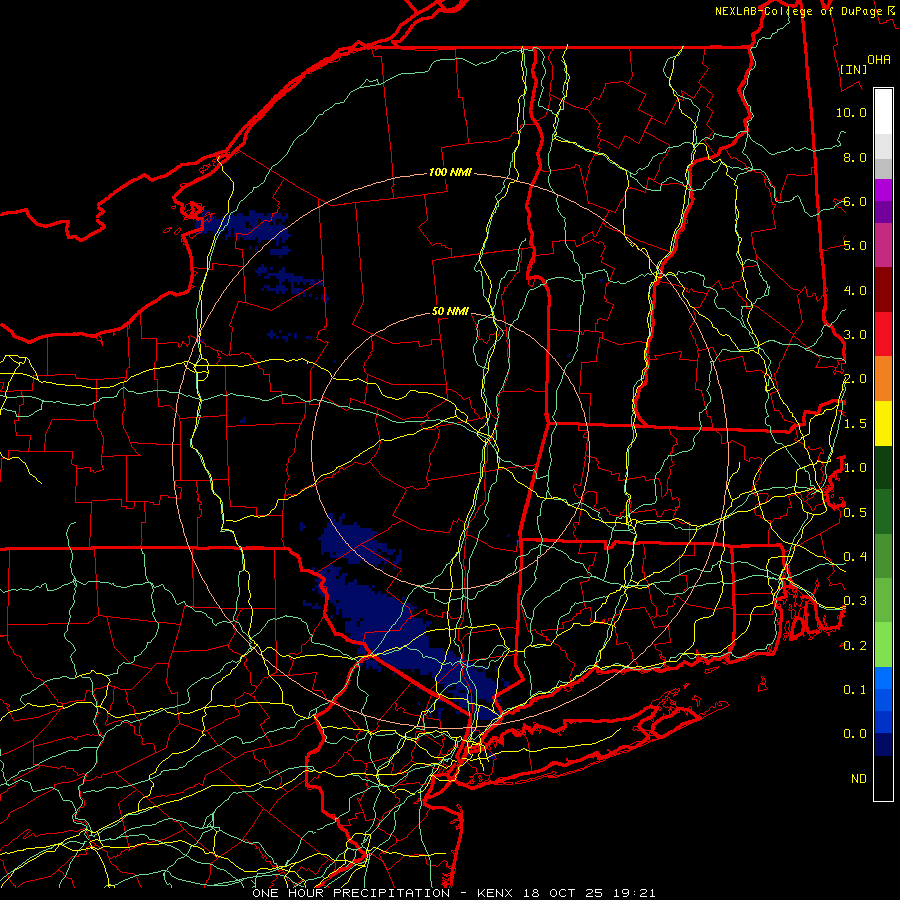Click the '10.0' scale label

click(x=851, y=112)
